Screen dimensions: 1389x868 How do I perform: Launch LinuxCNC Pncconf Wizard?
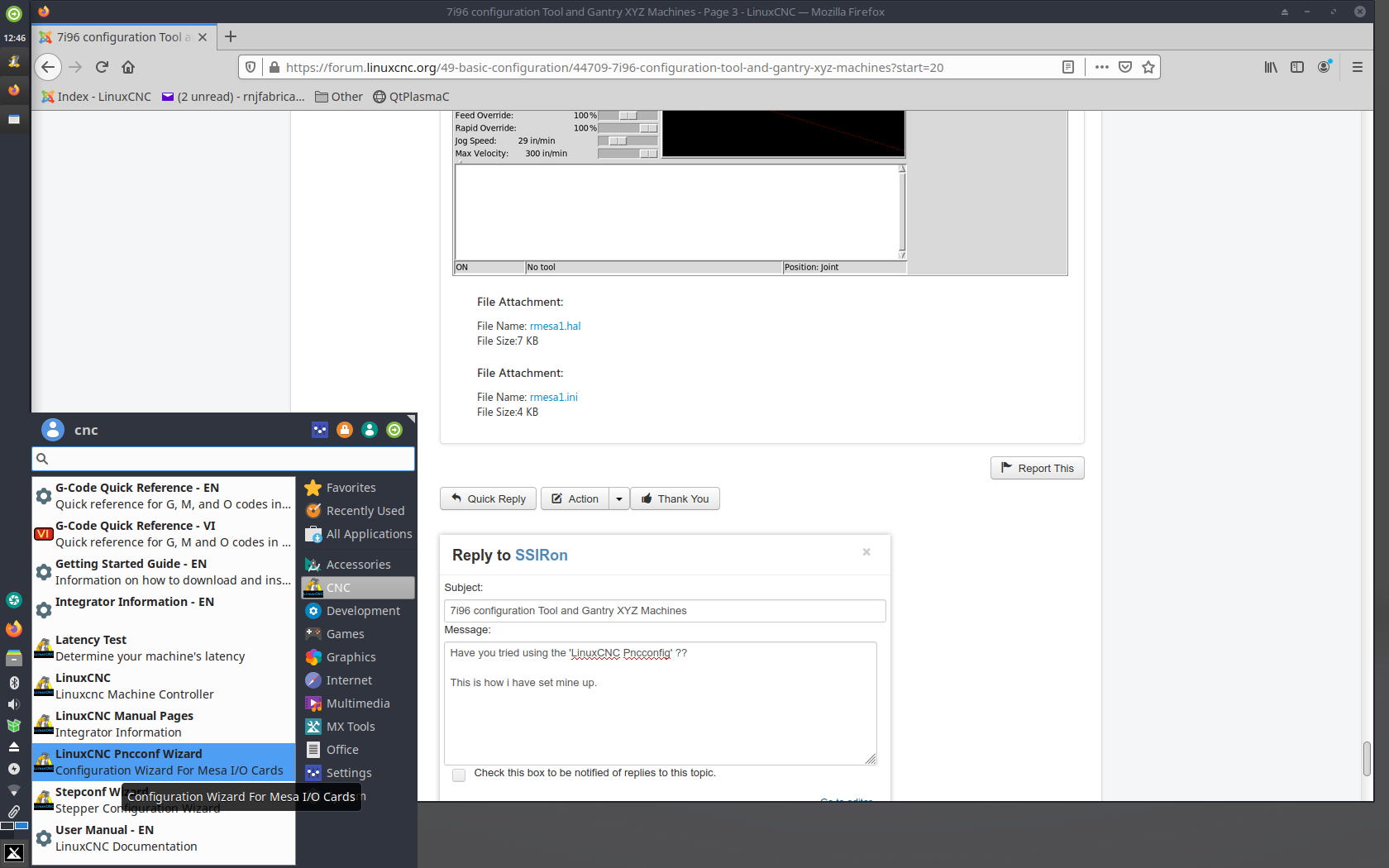pos(164,762)
